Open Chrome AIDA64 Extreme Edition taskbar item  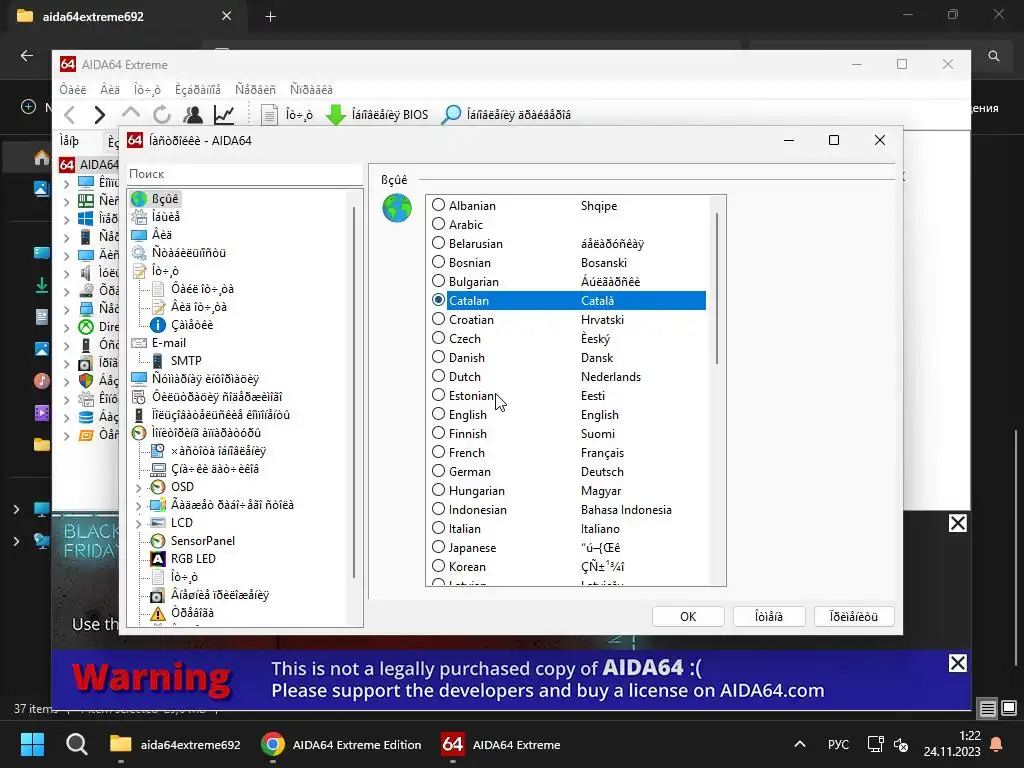click(341, 744)
